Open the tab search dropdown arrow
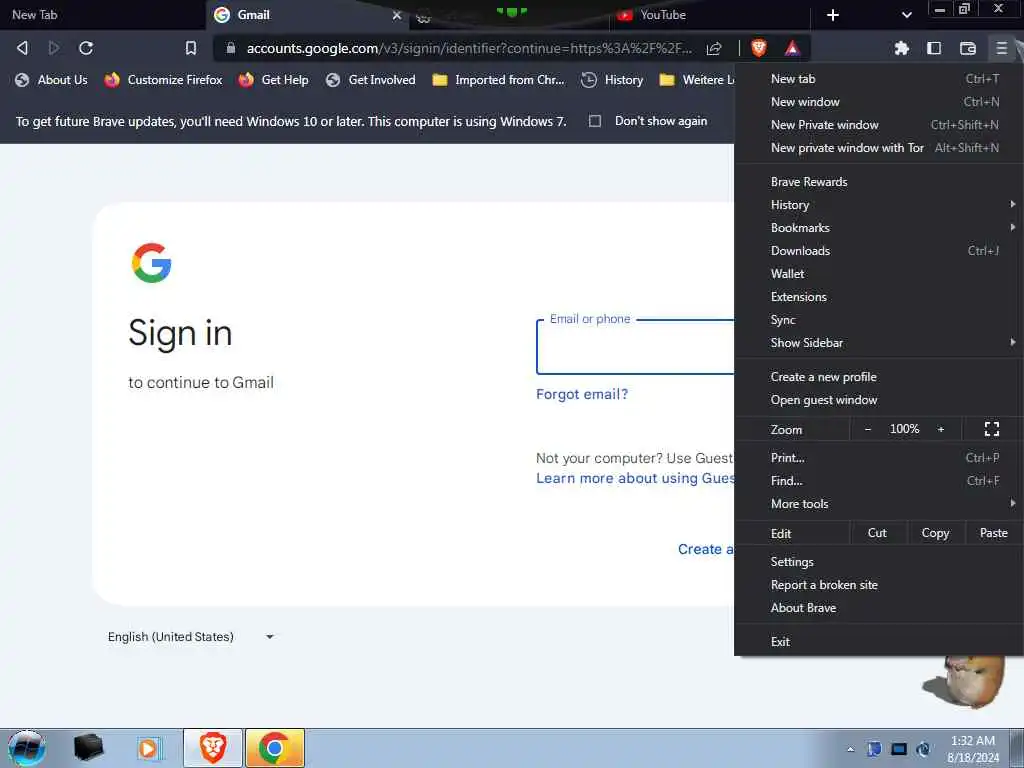This screenshot has height=768, width=1024. pos(906,15)
